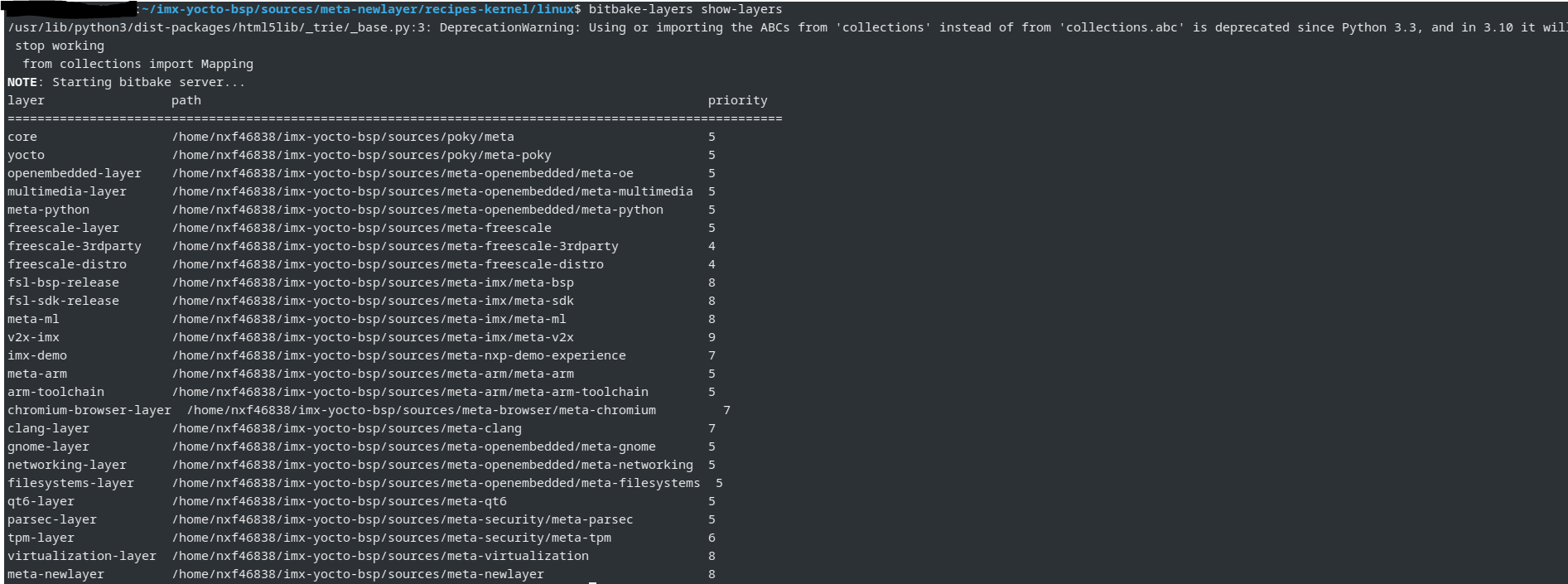The height and width of the screenshot is (584, 1568).
Task: Click the filesystems-layer name
Action: click(70, 483)
